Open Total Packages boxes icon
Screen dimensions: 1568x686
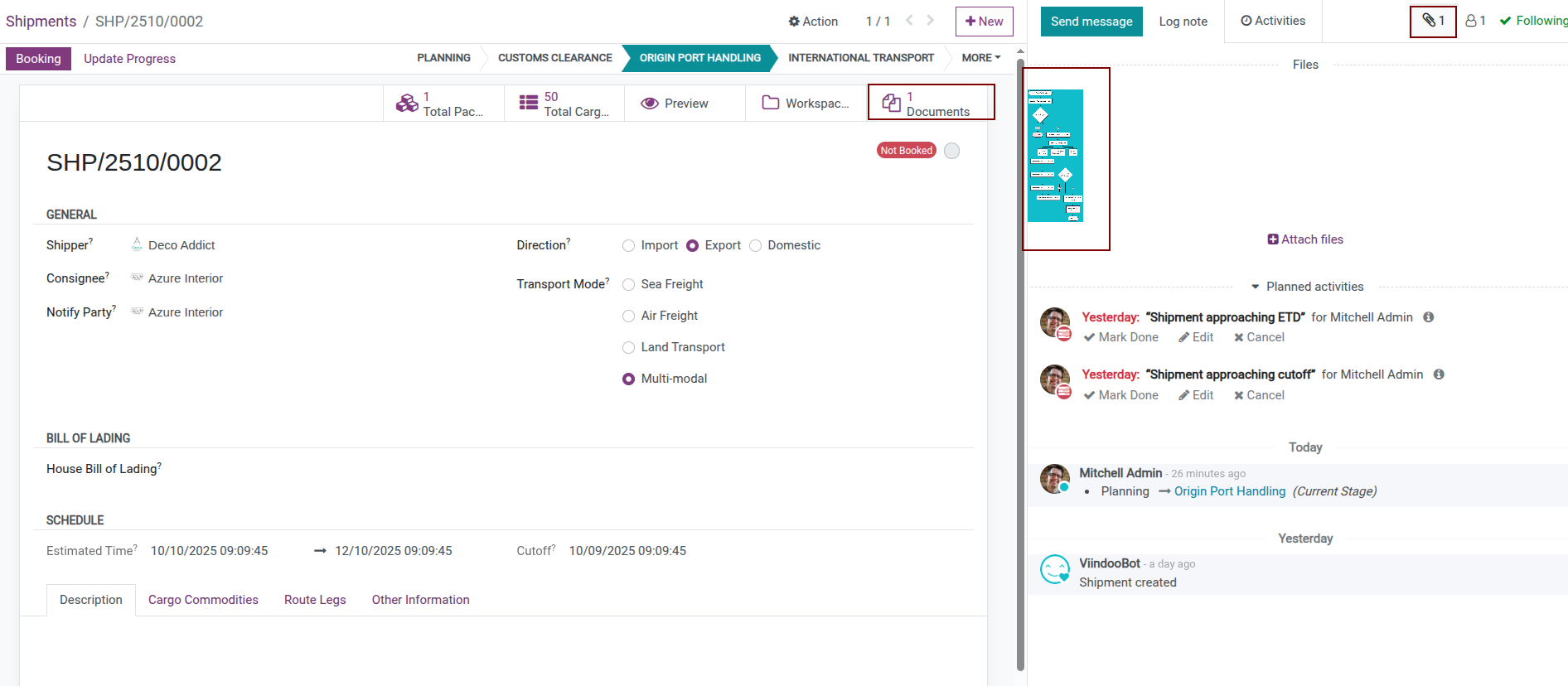[x=407, y=104]
